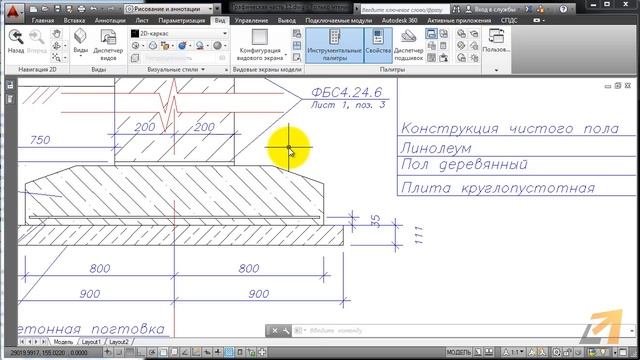The image size is (640, 360).
Task: Open the annotation scale 1:1 dropdown in status bar
Action: pyautogui.click(x=514, y=352)
